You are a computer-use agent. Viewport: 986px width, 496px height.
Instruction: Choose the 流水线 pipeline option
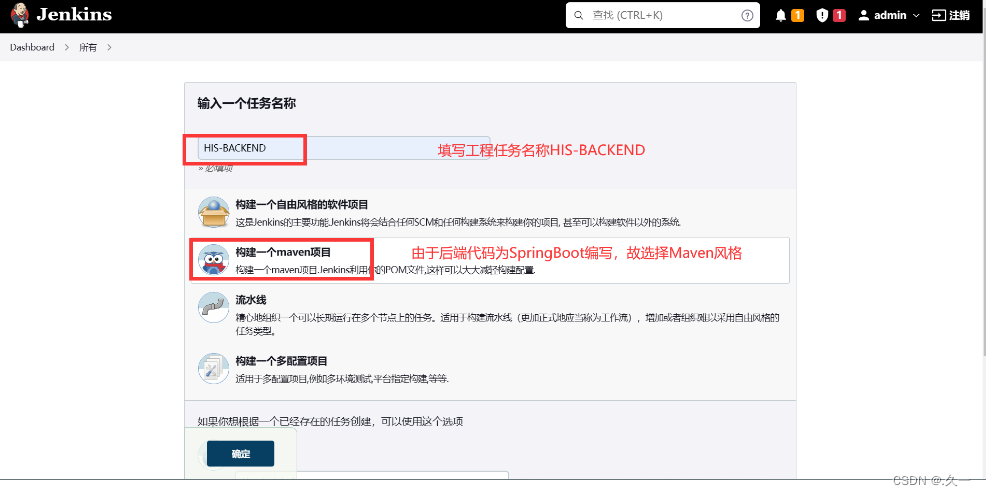490,314
